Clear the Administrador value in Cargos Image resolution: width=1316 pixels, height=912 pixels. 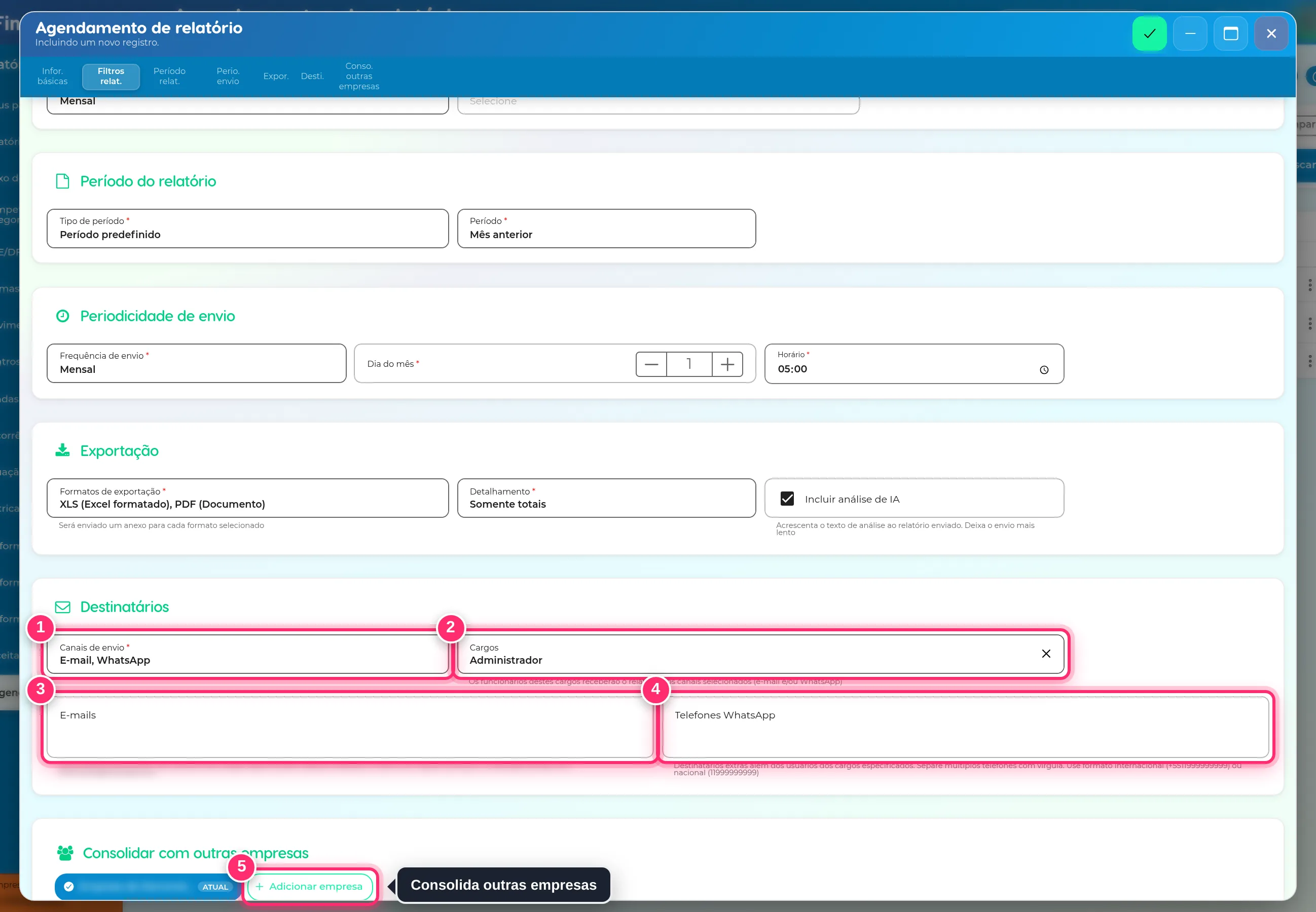tap(1046, 654)
